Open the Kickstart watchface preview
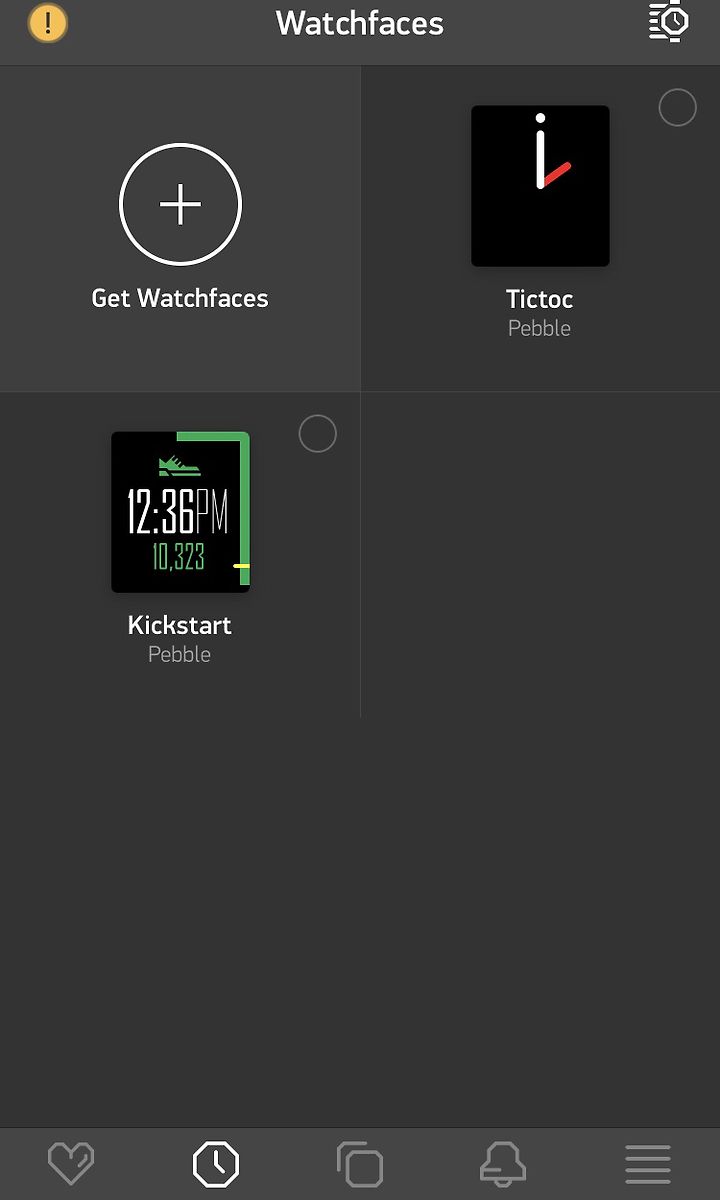 coord(180,512)
